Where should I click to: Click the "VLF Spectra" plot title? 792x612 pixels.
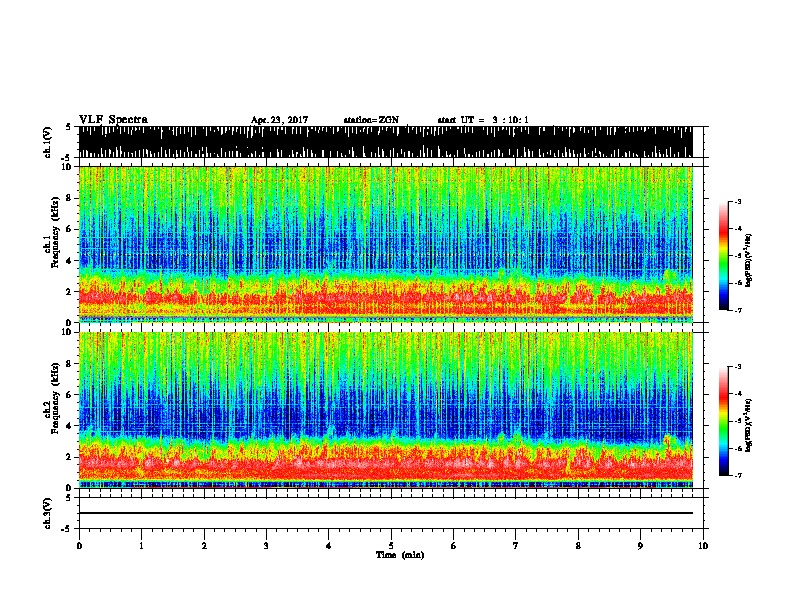pos(114,120)
